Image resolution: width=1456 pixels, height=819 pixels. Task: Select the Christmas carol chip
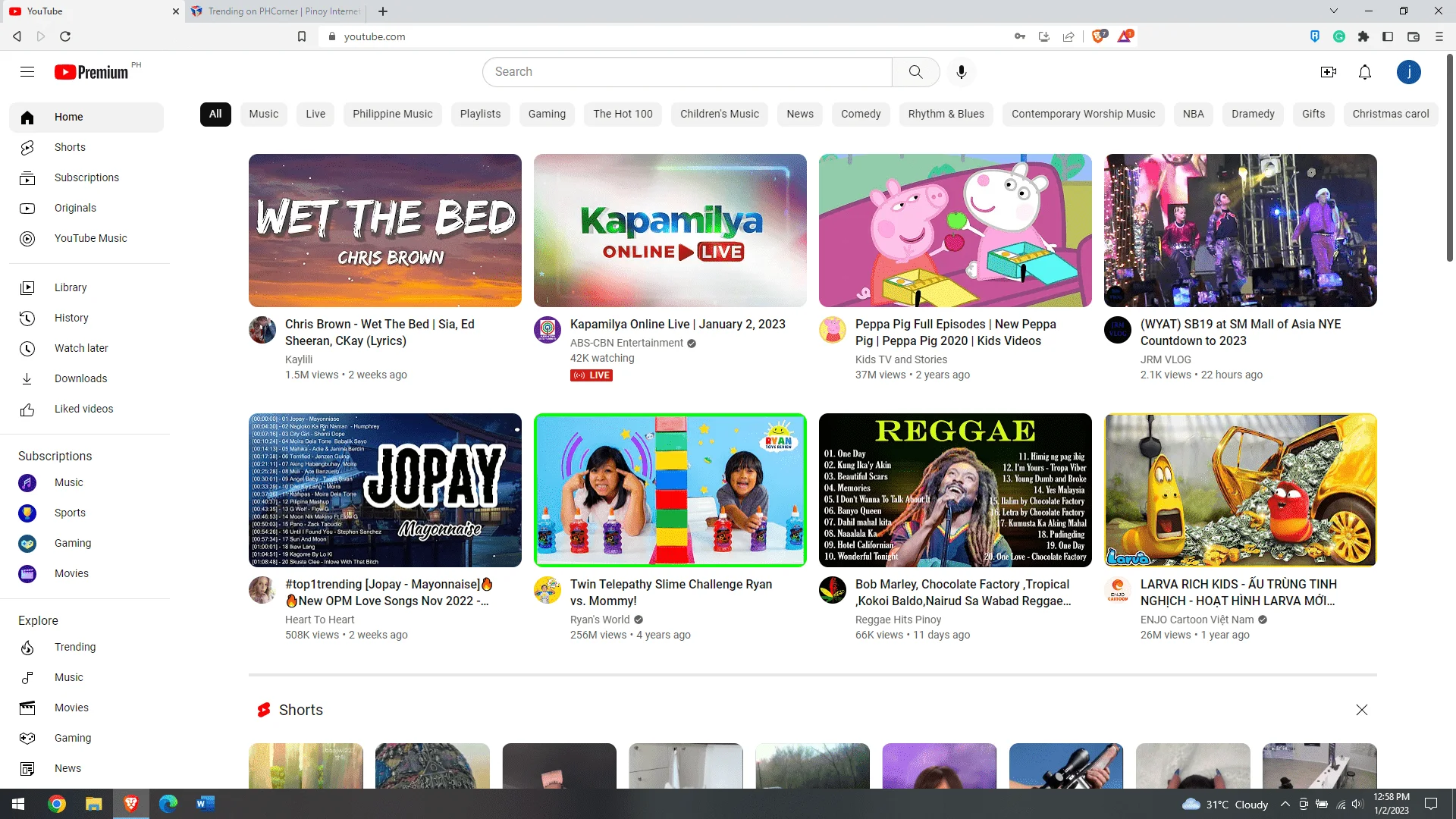click(x=1391, y=115)
